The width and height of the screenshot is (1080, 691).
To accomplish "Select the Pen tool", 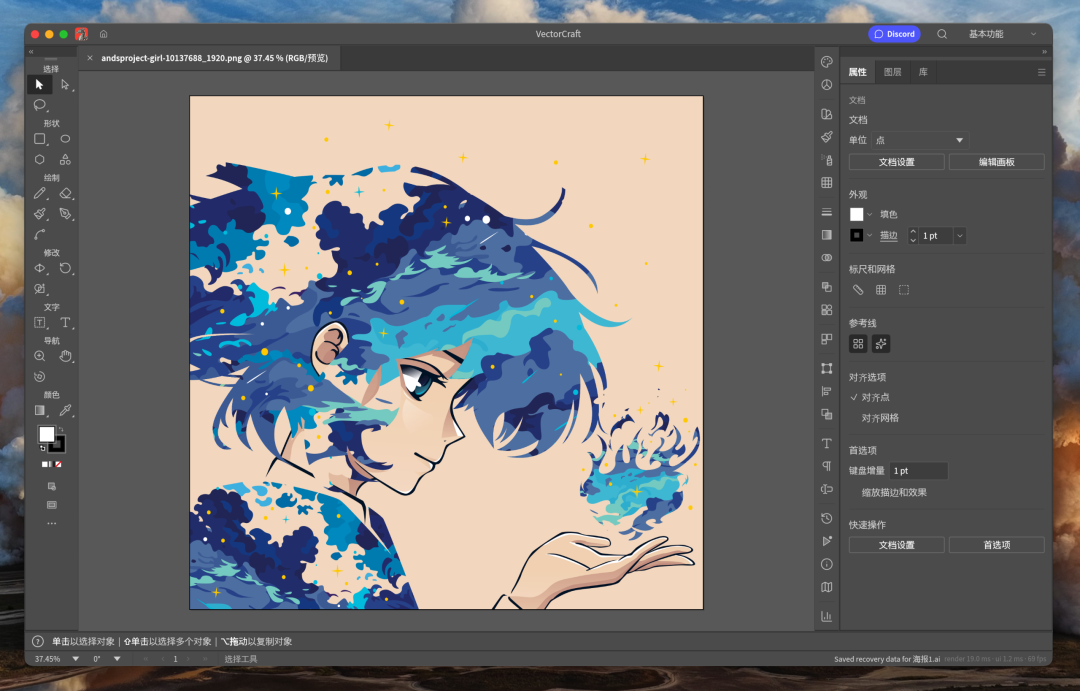I will (x=65, y=214).
